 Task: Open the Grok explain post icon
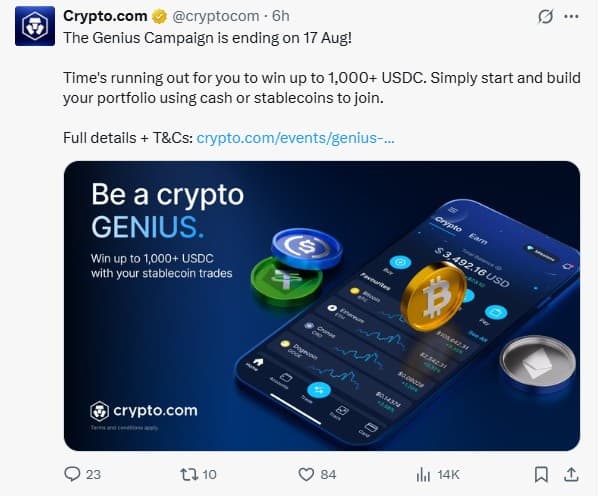(x=546, y=18)
